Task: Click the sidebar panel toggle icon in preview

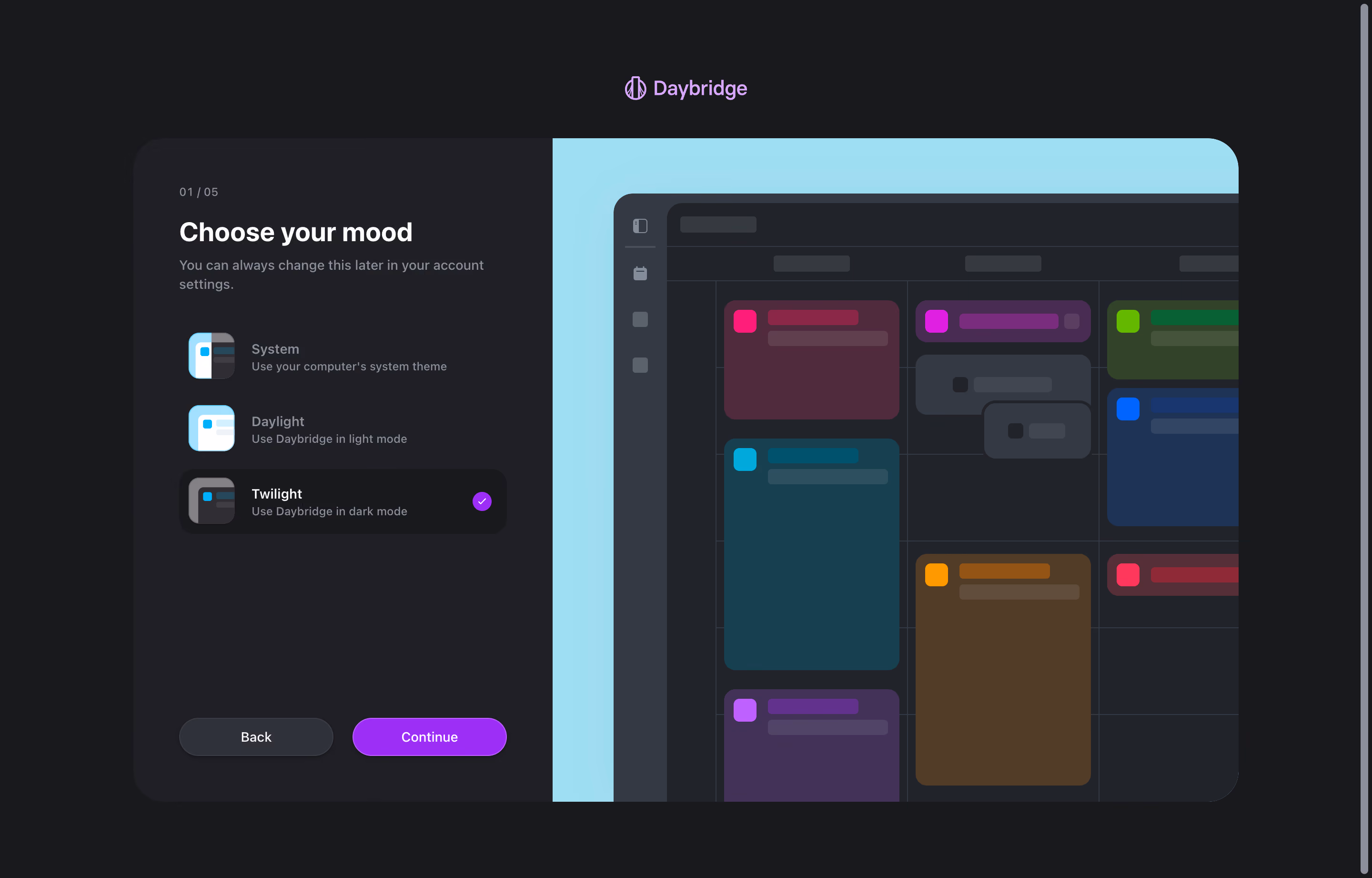Action: (x=640, y=226)
